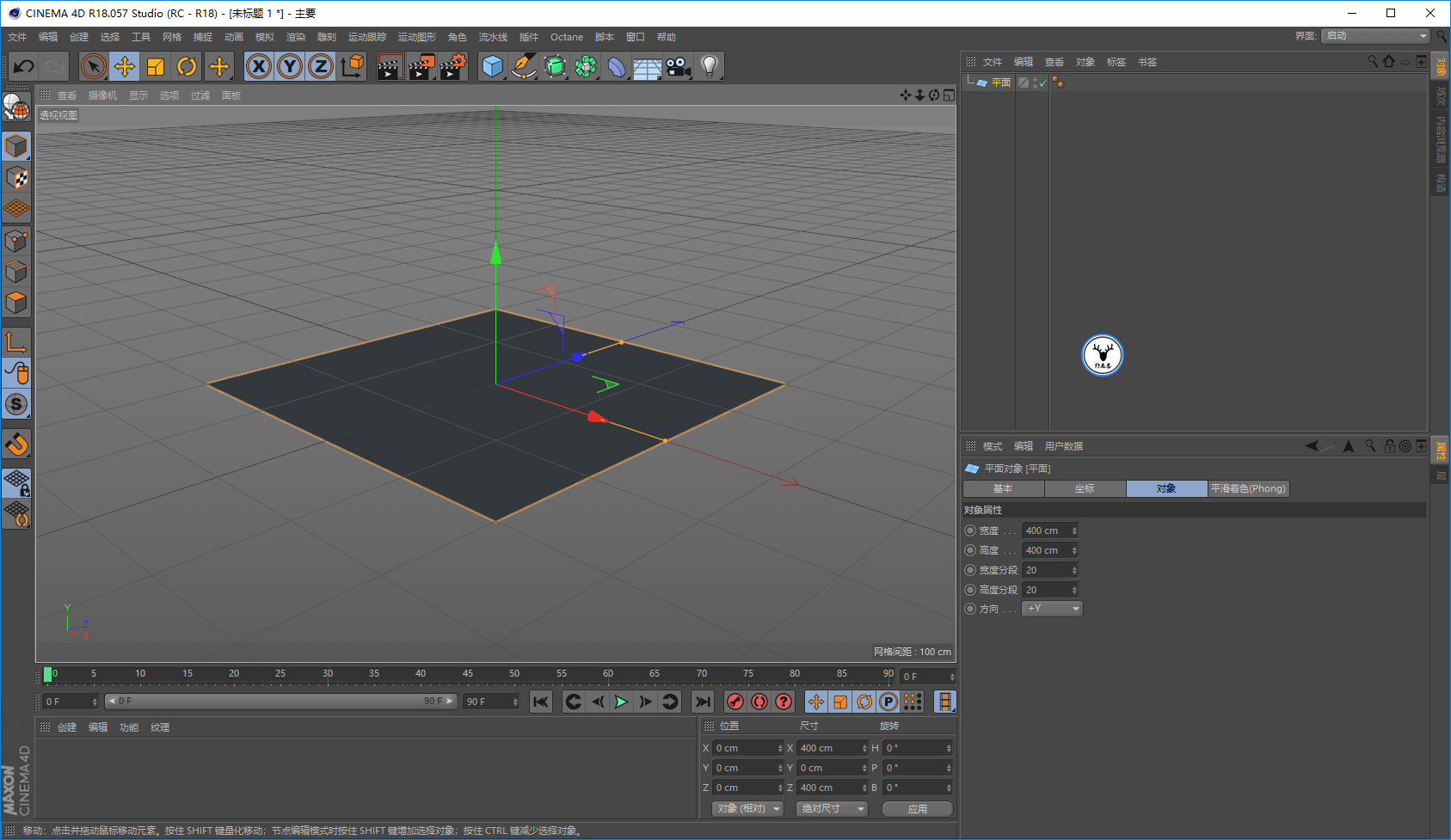Click the search icon in object manager

click(1373, 62)
